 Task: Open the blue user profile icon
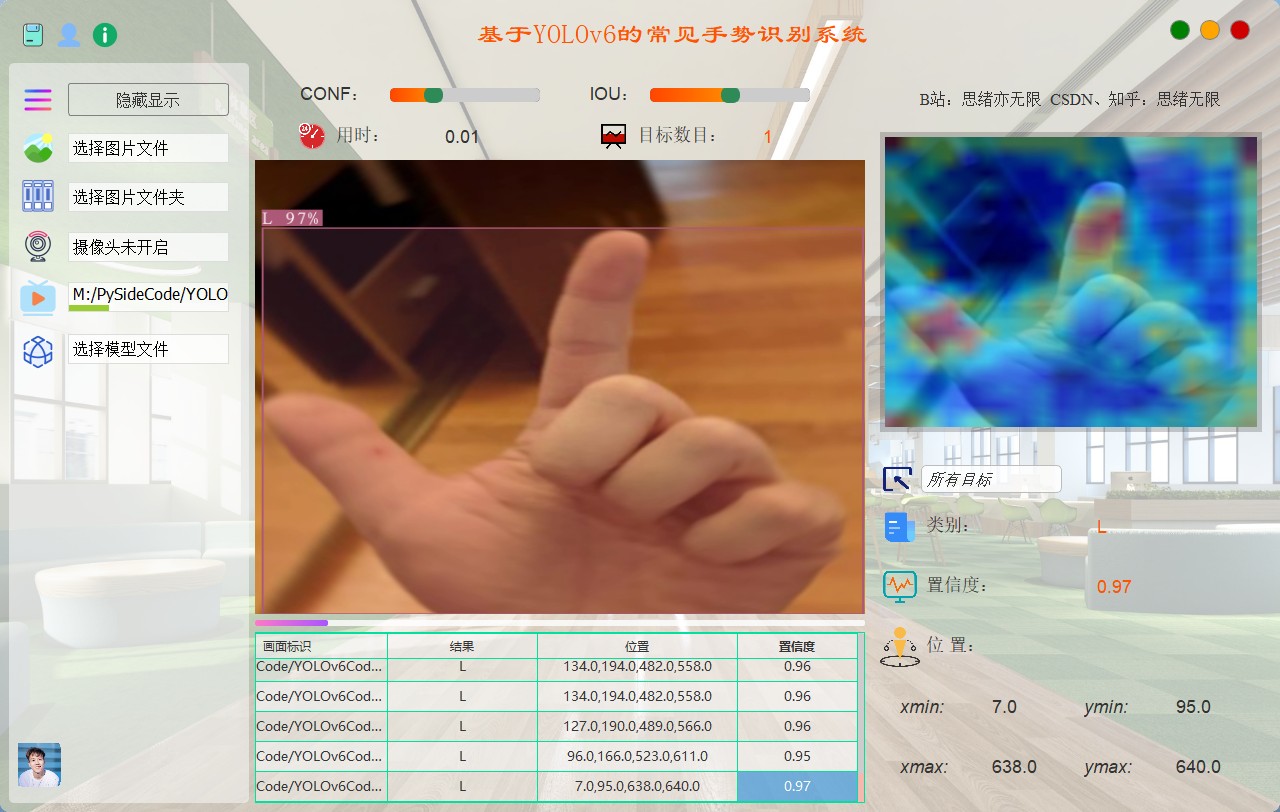tap(69, 35)
